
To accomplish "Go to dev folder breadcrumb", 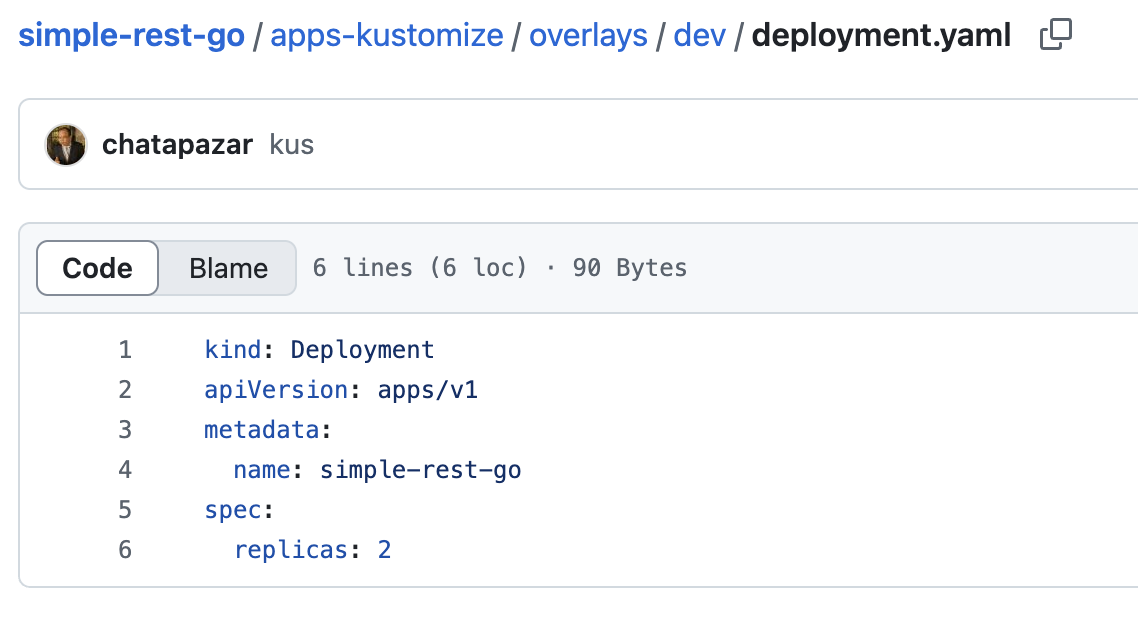I will (x=699, y=35).
